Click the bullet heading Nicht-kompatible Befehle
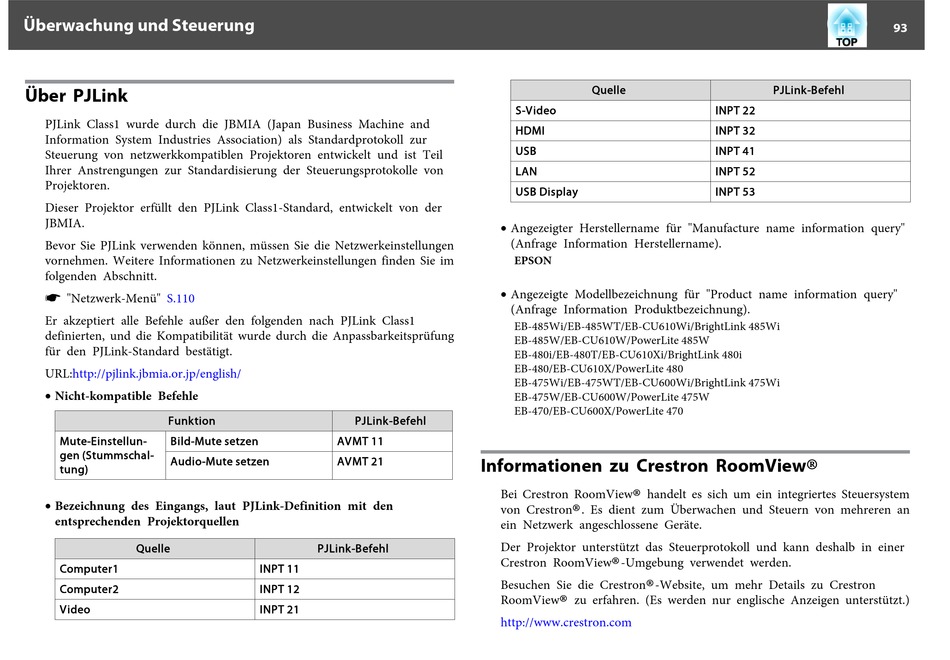The width and height of the screenshot is (950, 660). 126,396
